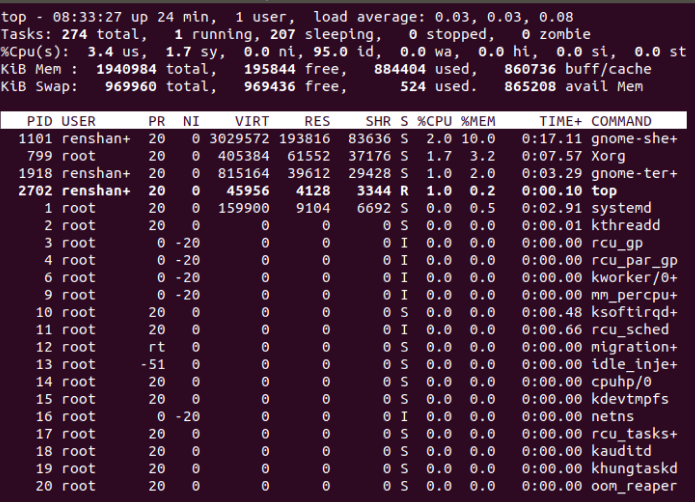Click the 274 total tasks count

[x=74, y=34]
